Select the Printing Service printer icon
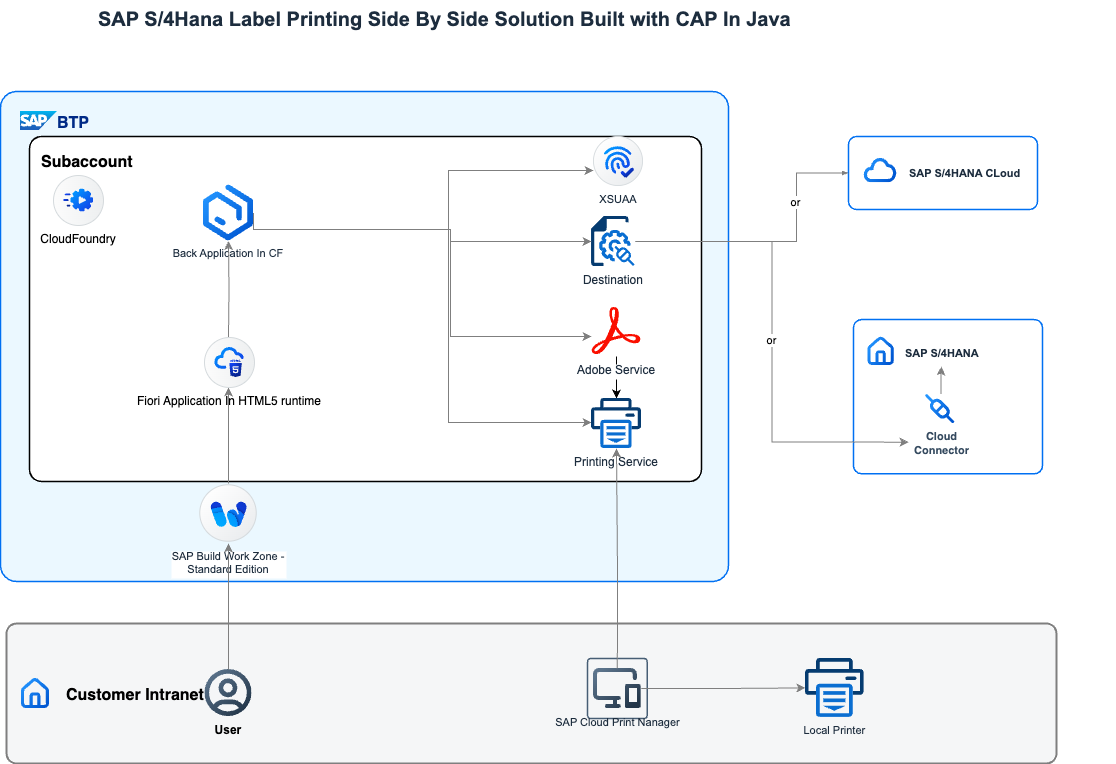1116x764 pixels. click(x=616, y=424)
